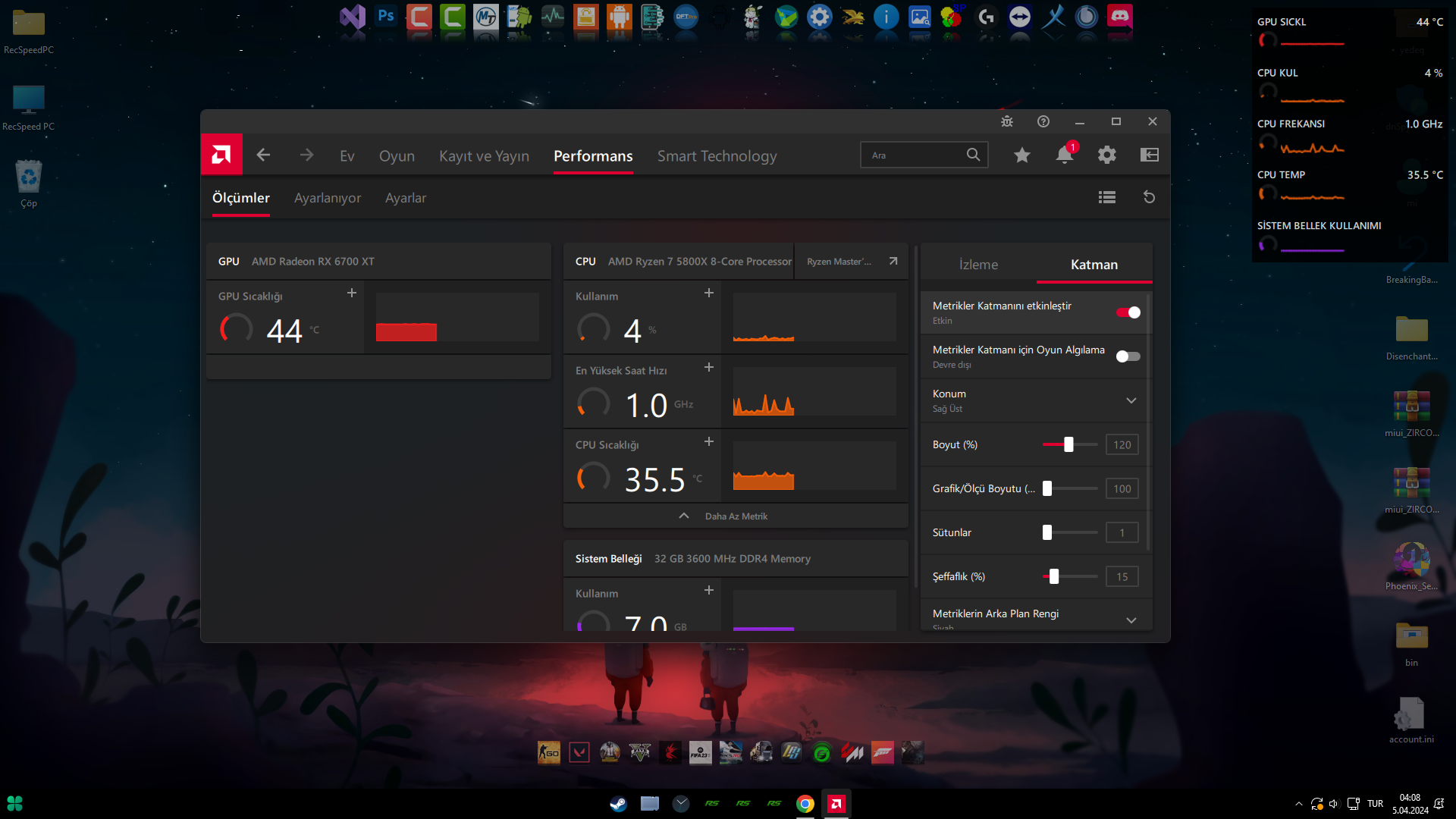Select account.ini desktop file

click(x=1411, y=719)
